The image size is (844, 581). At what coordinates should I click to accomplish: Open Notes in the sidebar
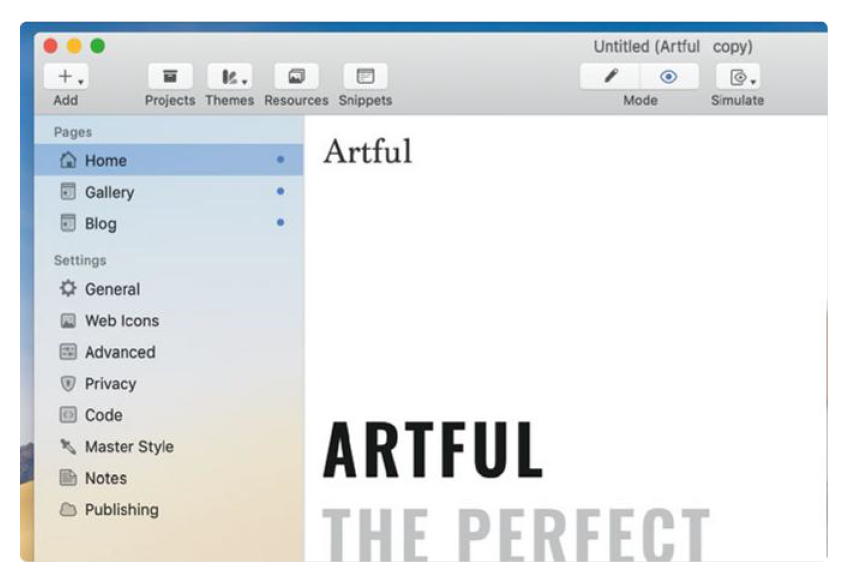pos(105,478)
